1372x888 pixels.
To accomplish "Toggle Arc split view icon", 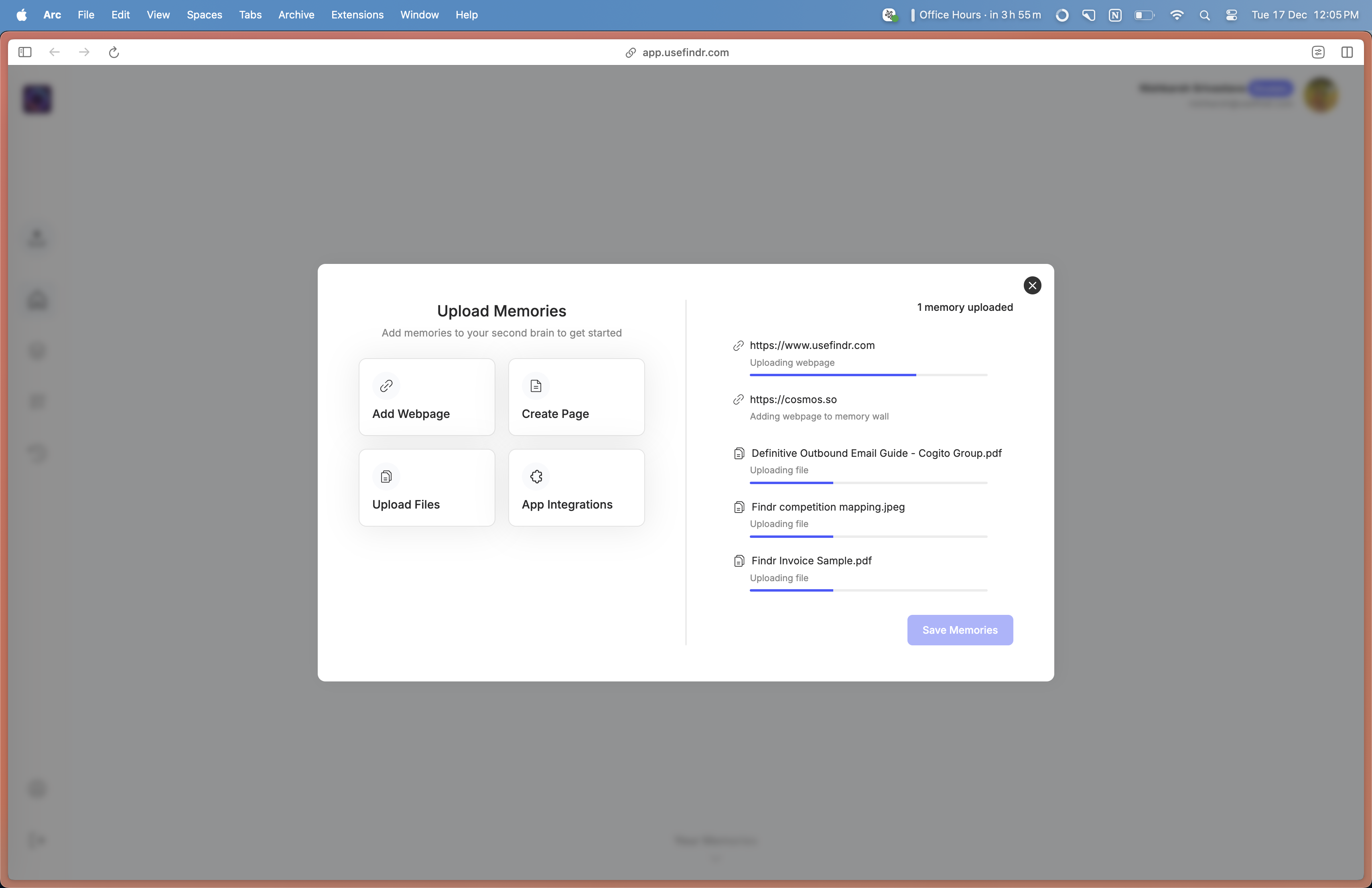I will 1347,53.
